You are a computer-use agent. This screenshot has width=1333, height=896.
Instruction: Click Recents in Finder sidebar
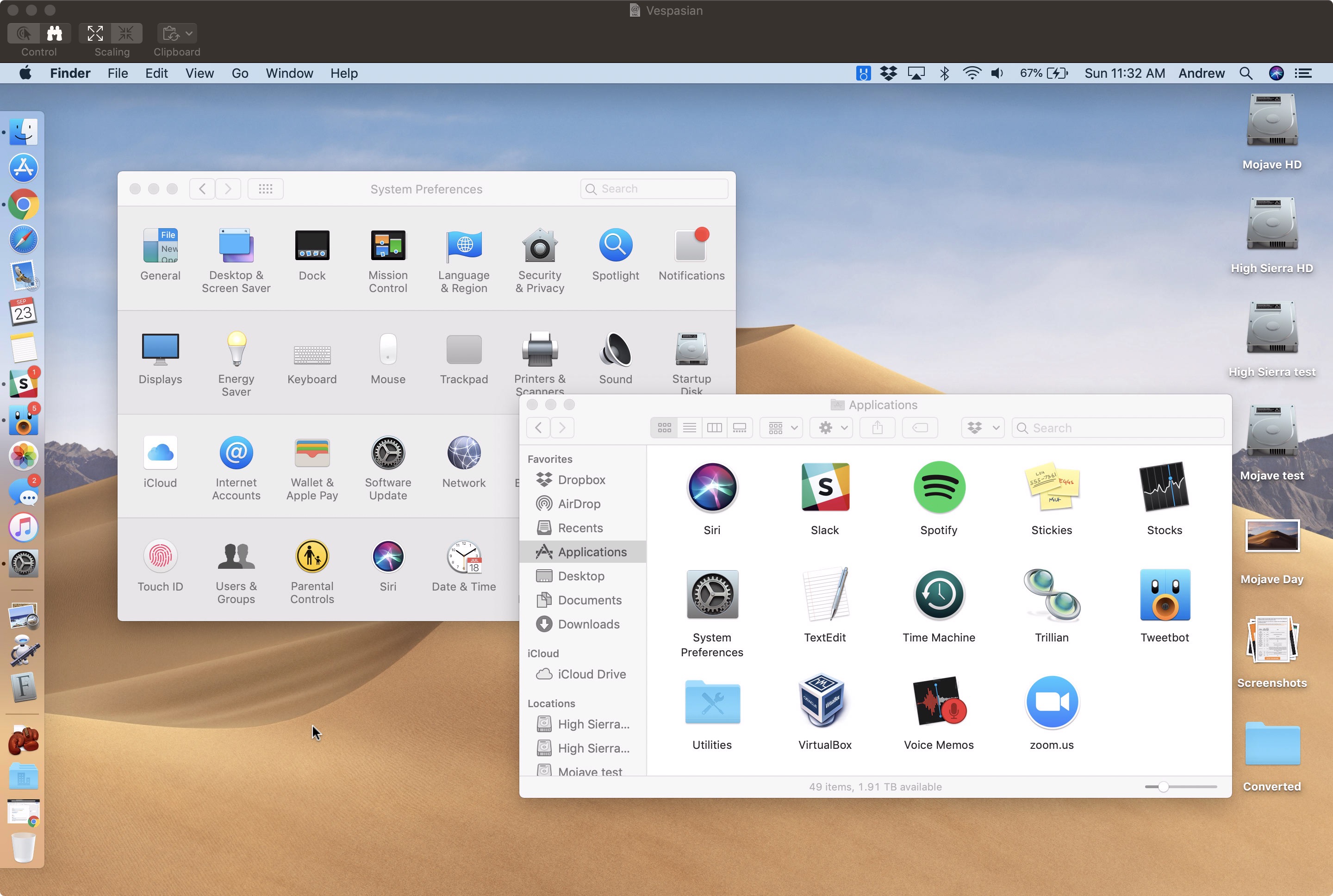pyautogui.click(x=581, y=528)
